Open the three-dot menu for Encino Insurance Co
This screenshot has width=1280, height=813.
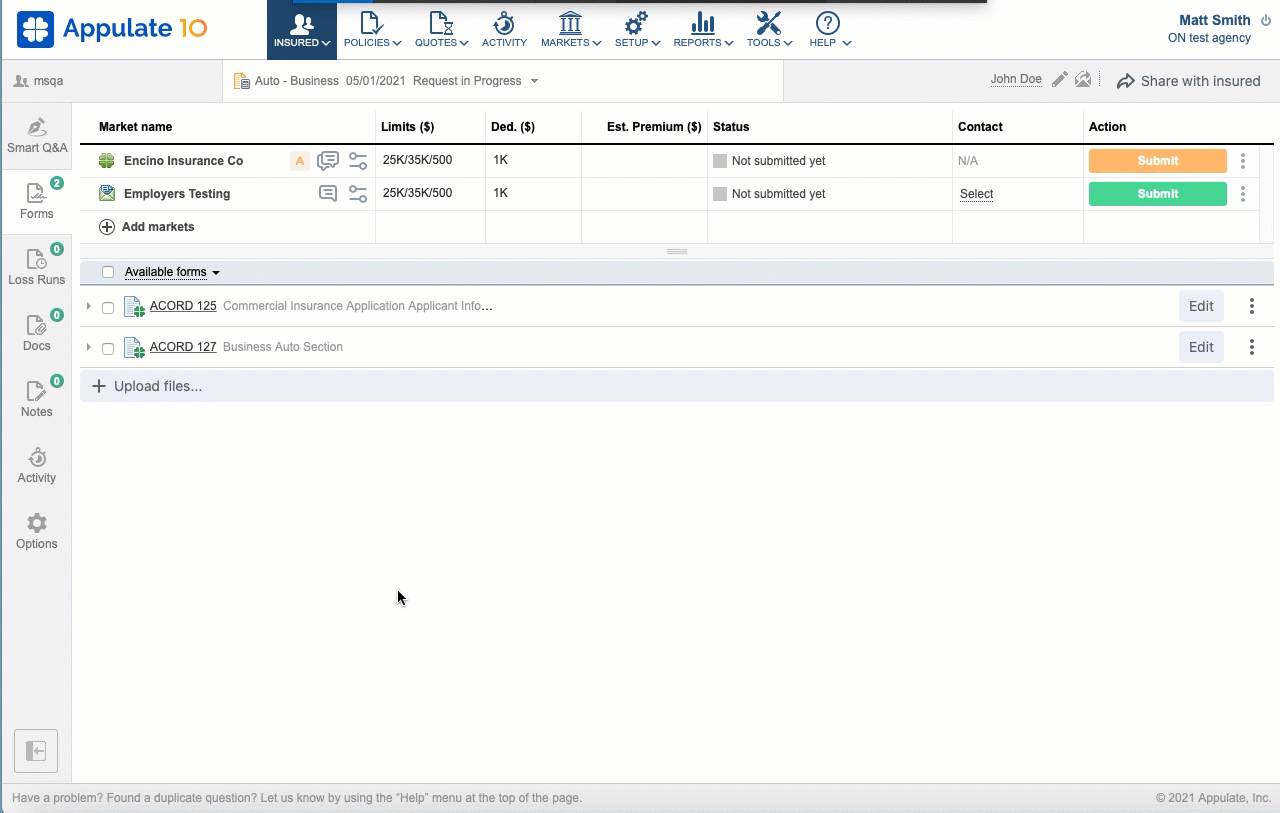(x=1243, y=161)
